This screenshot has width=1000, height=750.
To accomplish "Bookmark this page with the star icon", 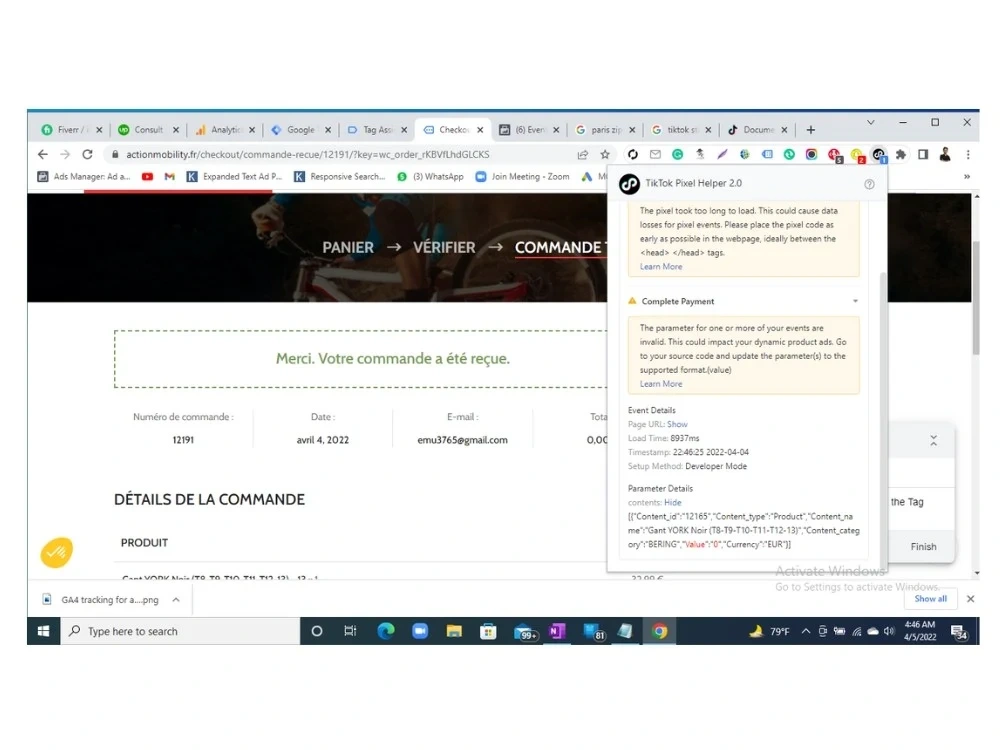I will (x=605, y=154).
